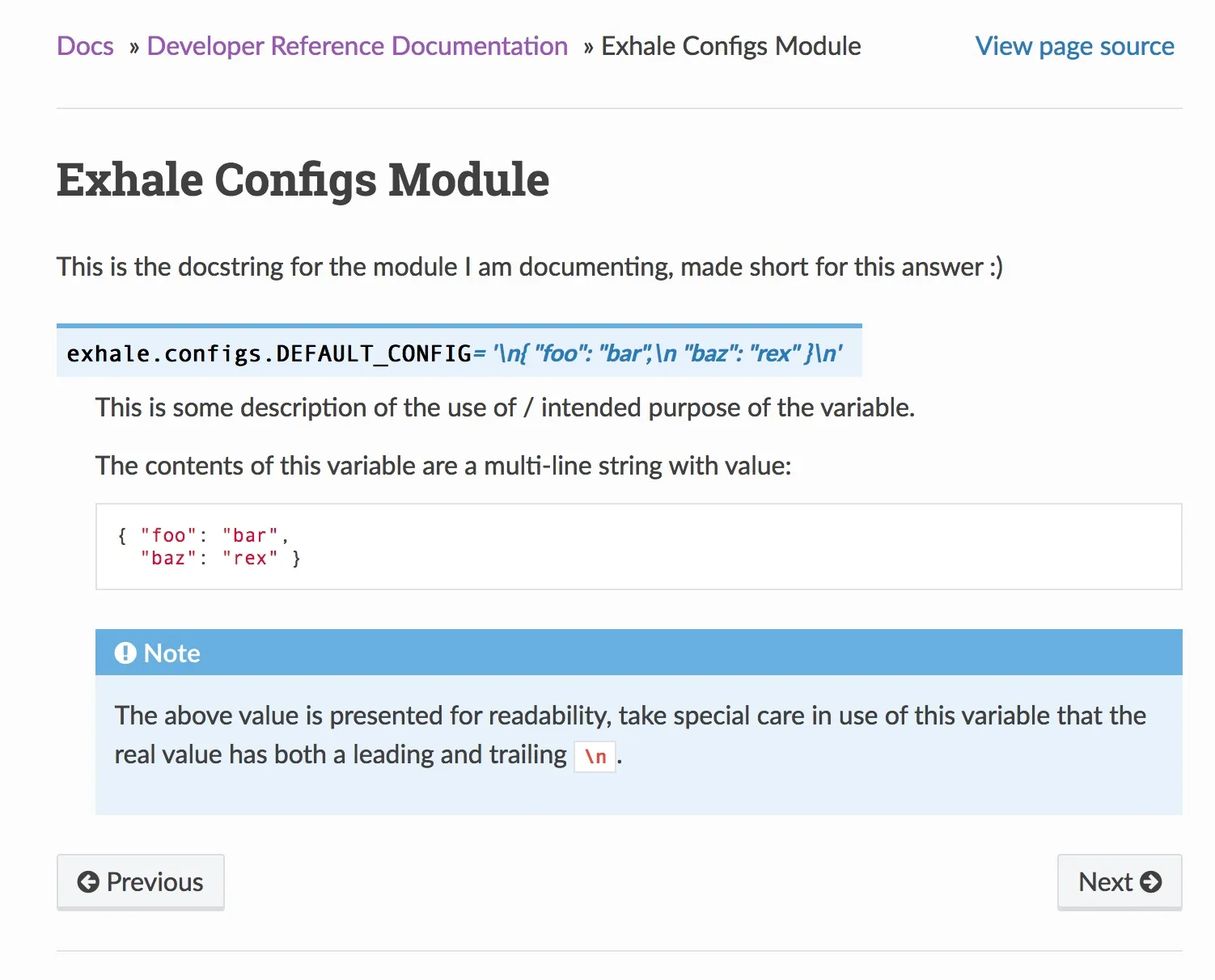Click the Docs breadcrumb link
1215x980 pixels.
(85, 46)
